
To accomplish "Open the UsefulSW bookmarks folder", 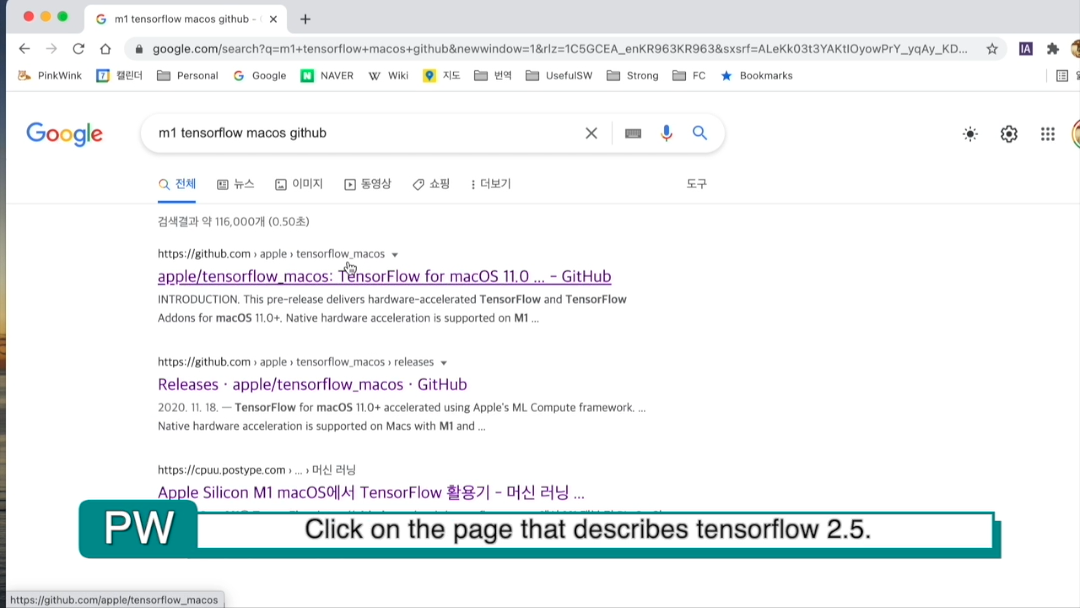I will pos(559,76).
